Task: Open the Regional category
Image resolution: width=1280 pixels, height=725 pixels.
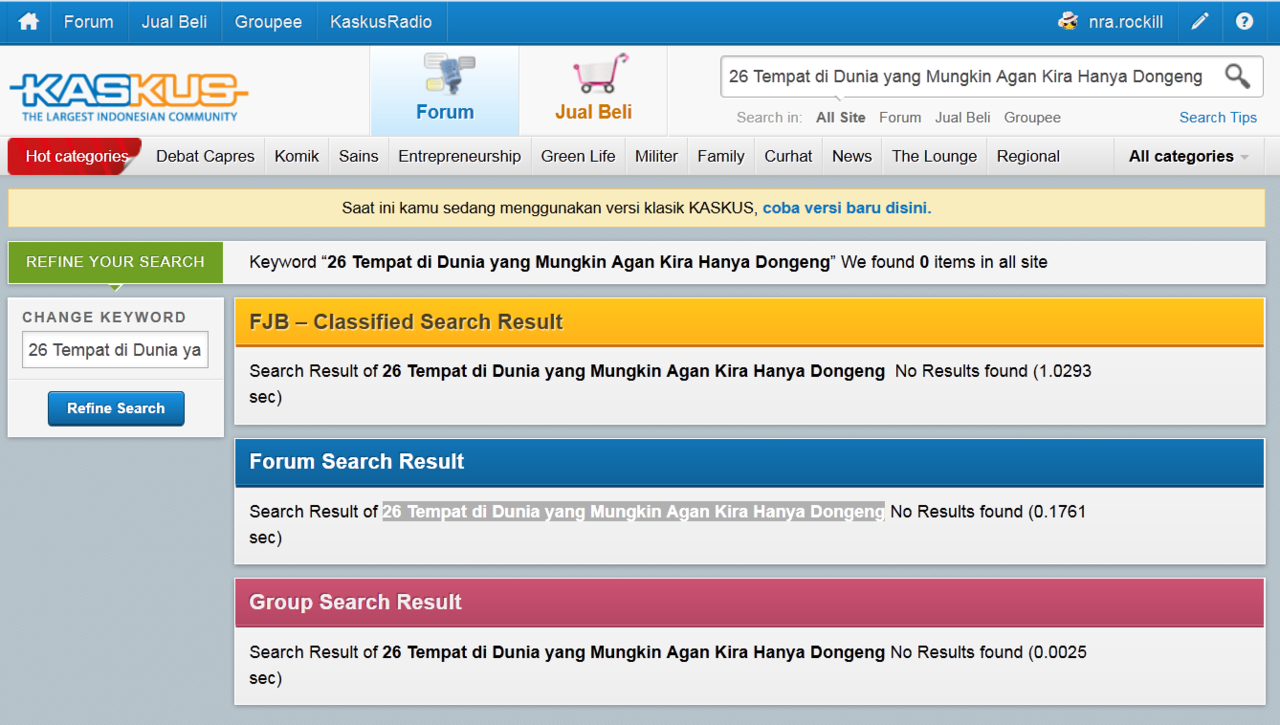Action: pyautogui.click(x=1028, y=156)
